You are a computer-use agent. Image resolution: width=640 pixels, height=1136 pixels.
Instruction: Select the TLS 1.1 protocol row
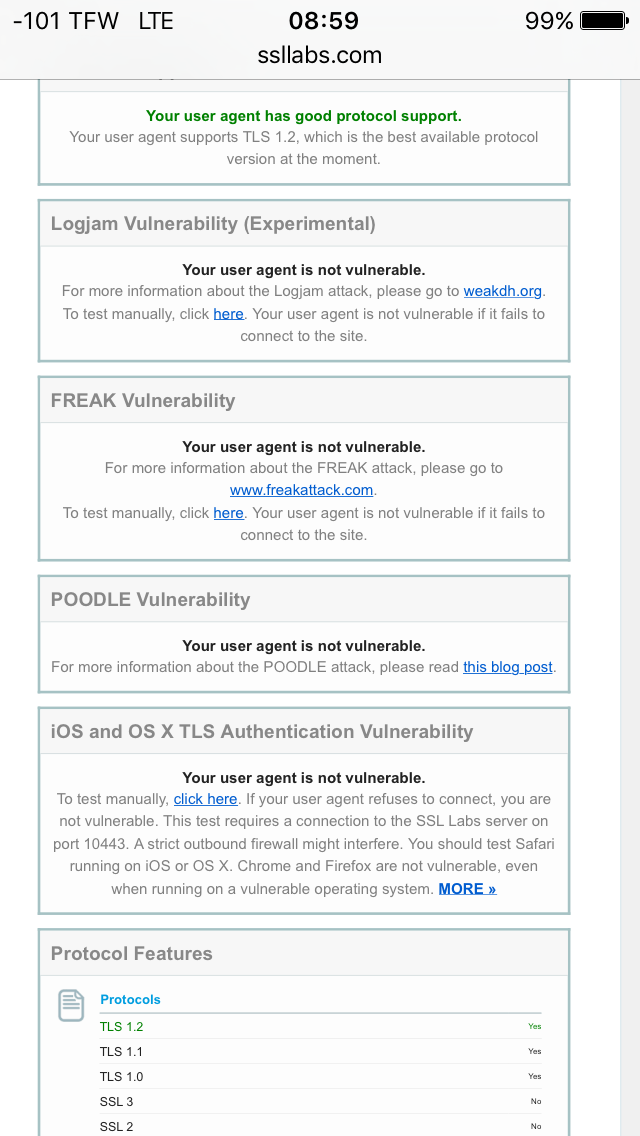coord(320,1051)
